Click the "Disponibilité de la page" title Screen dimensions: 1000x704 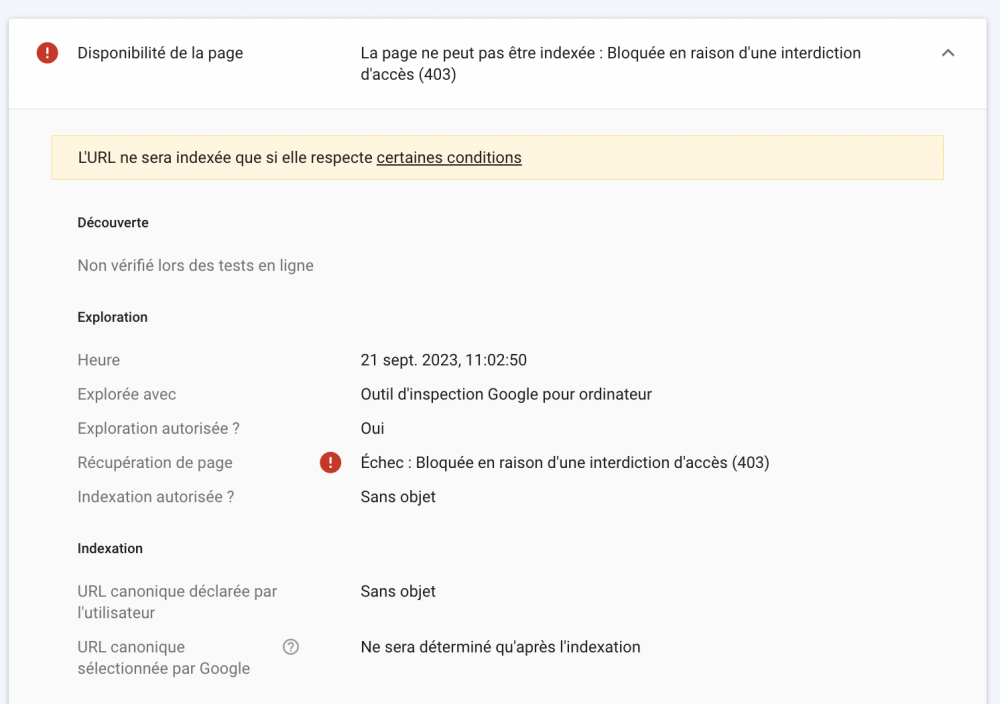tap(160, 53)
